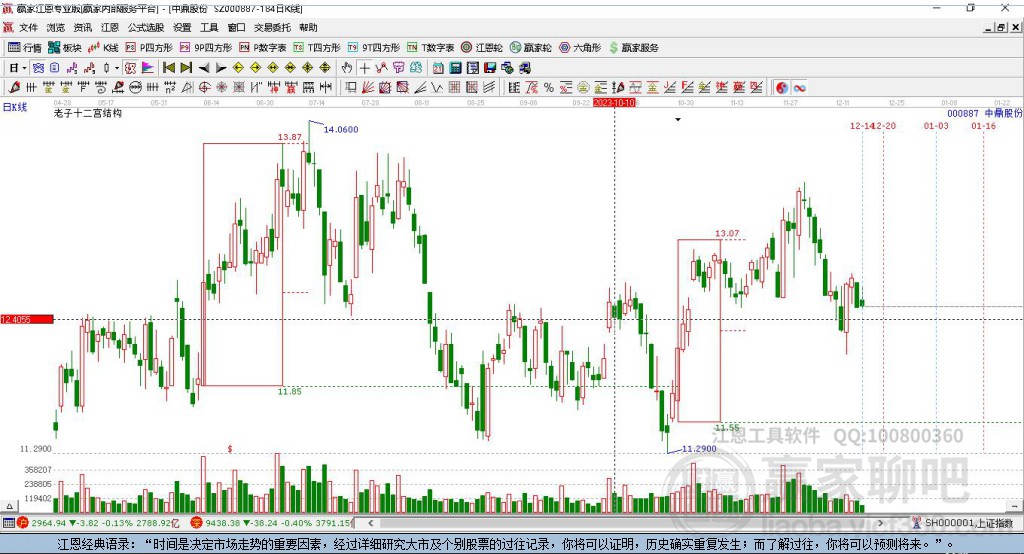Jump to last bar with skip-end button
This screenshot has height=554, width=1024.
tap(186, 68)
